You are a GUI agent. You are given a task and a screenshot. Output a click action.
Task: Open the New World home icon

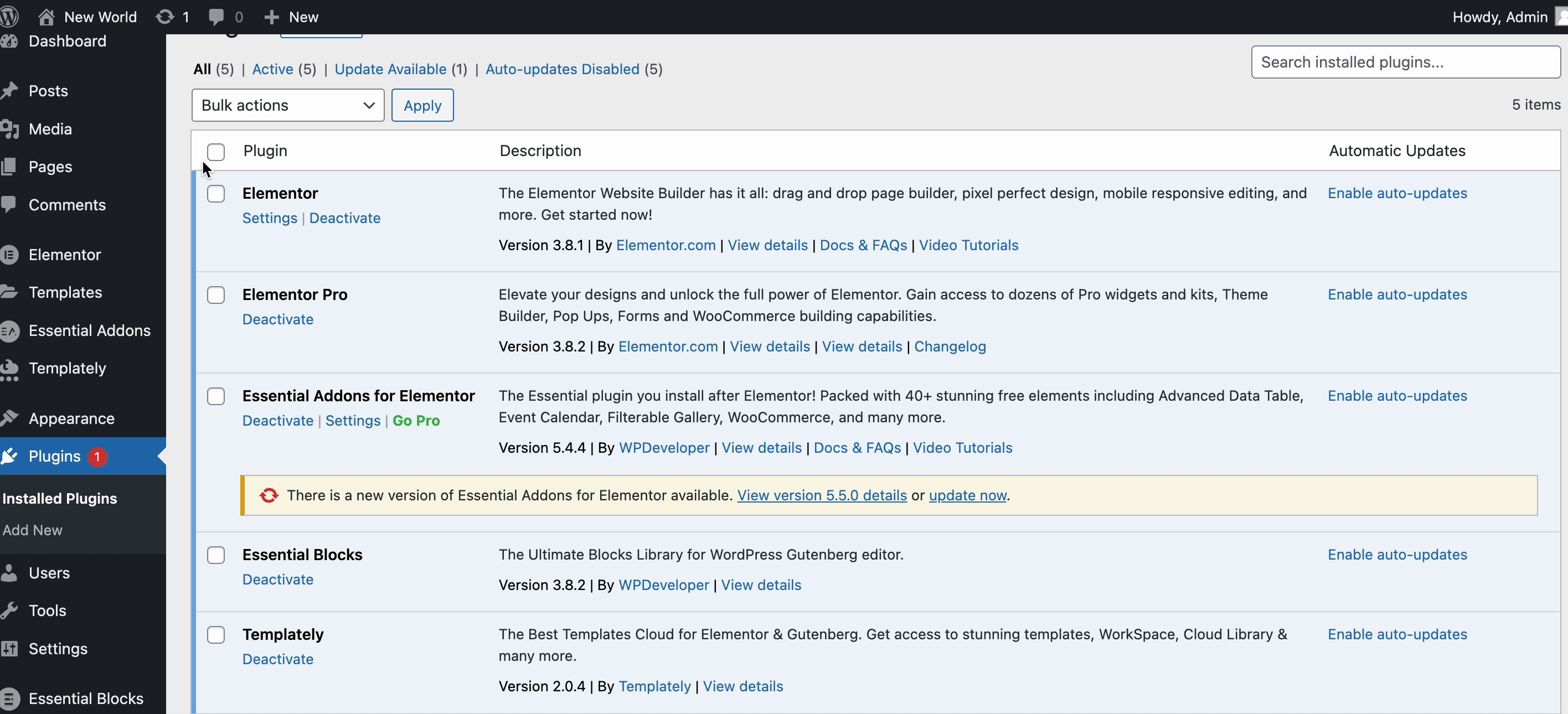pos(47,17)
